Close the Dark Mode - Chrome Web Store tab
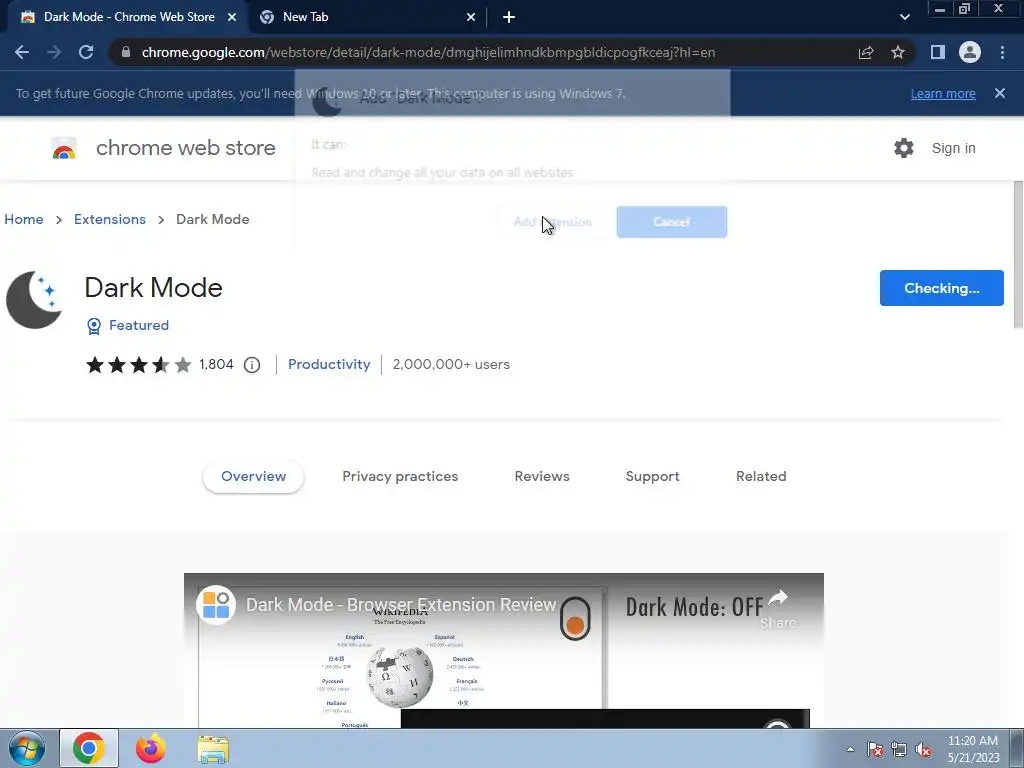This screenshot has height=768, width=1024. click(x=232, y=17)
